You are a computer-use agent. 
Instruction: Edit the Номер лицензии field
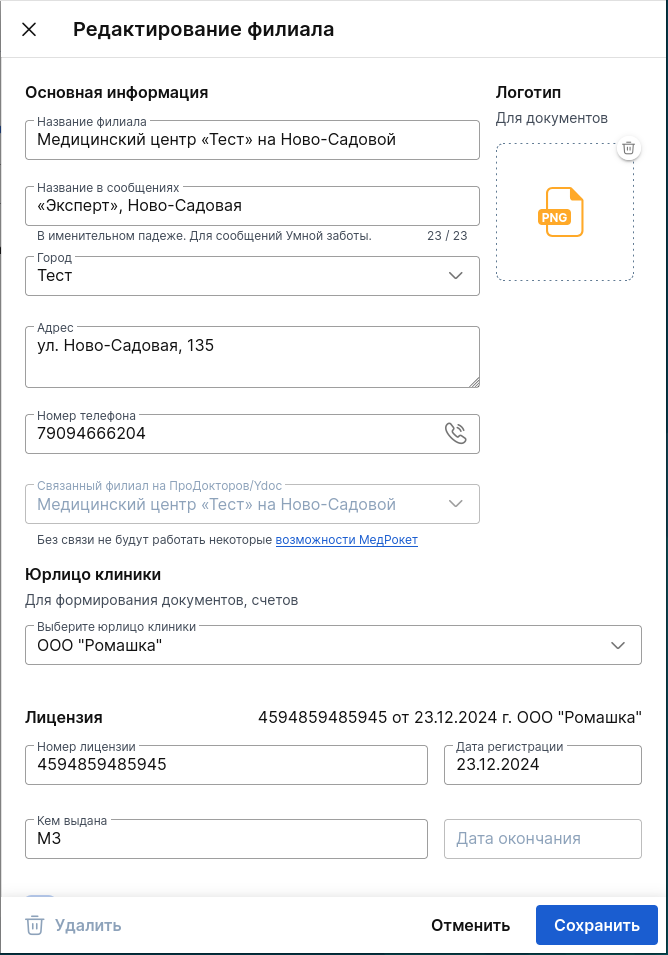[x=226, y=765]
